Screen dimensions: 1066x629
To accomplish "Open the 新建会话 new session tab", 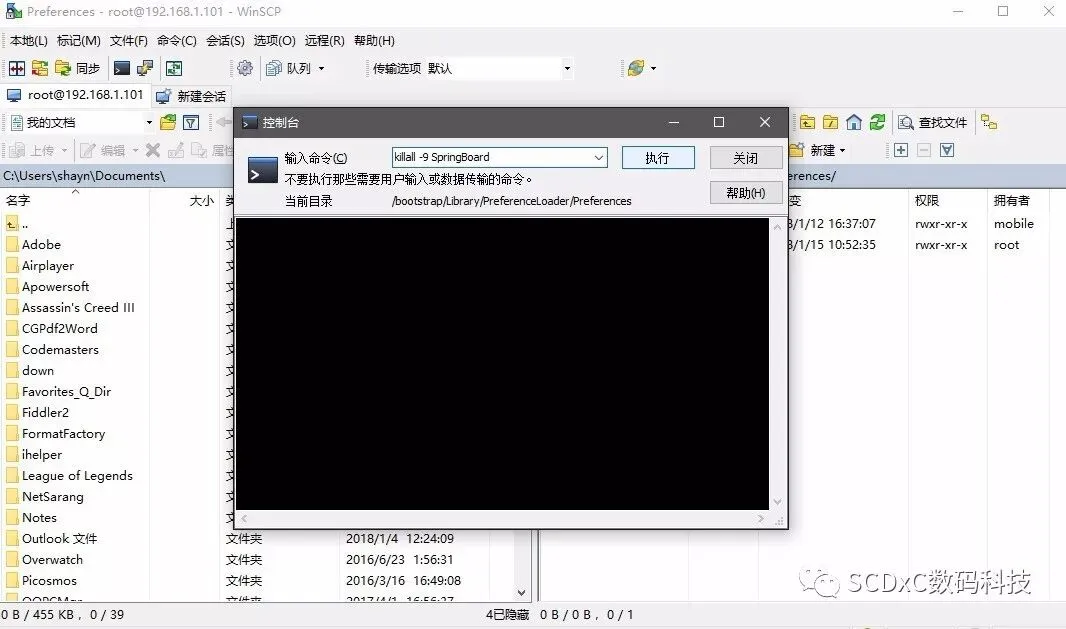I will [x=191, y=96].
